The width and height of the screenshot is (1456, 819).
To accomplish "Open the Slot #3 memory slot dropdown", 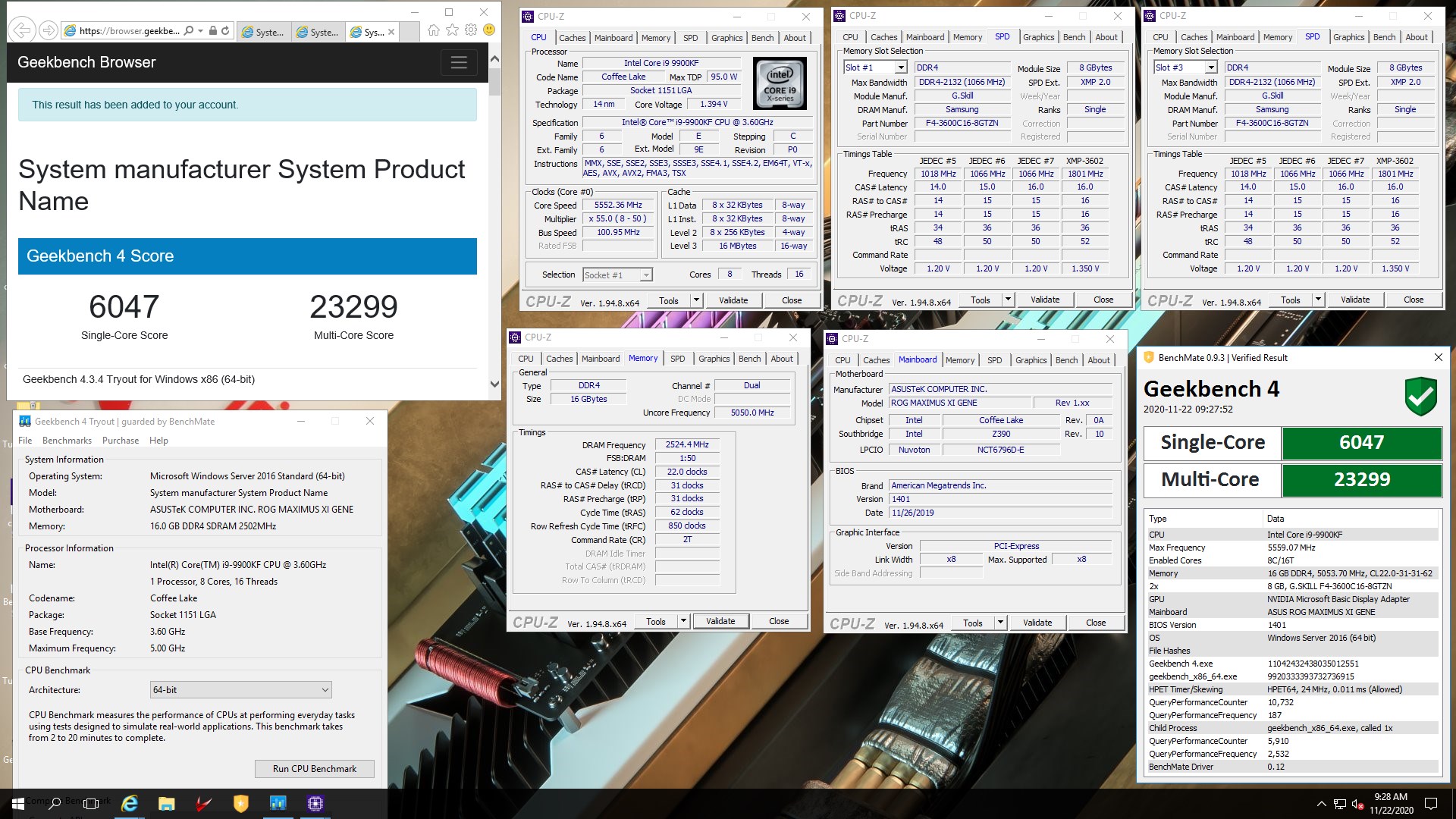I will coord(1211,67).
